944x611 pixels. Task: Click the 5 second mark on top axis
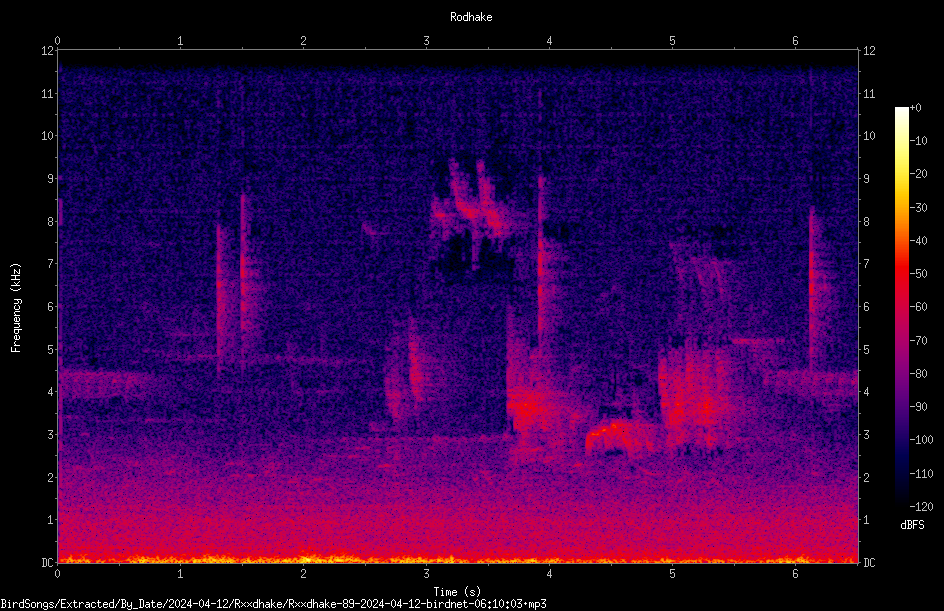tap(672, 41)
